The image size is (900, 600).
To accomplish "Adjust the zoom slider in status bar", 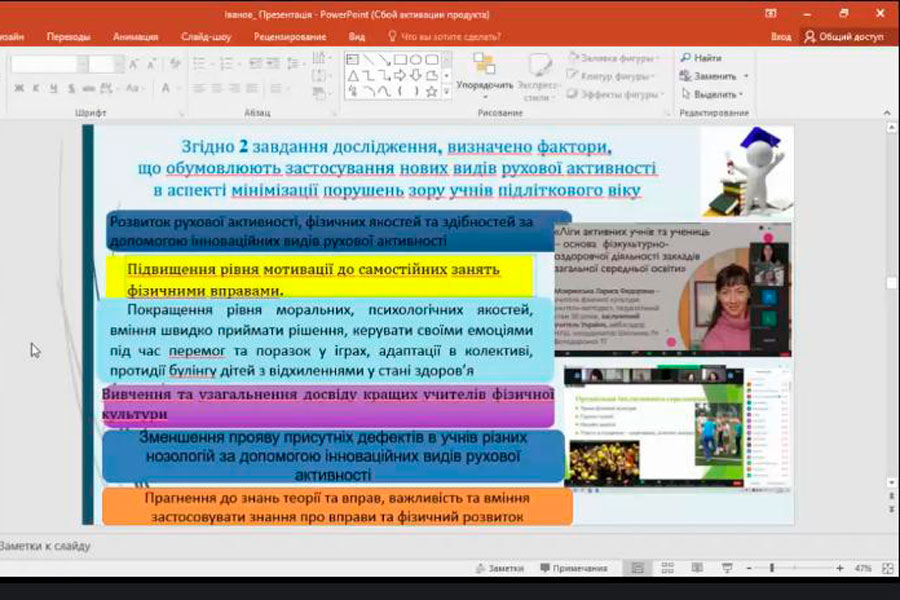I will (771, 568).
